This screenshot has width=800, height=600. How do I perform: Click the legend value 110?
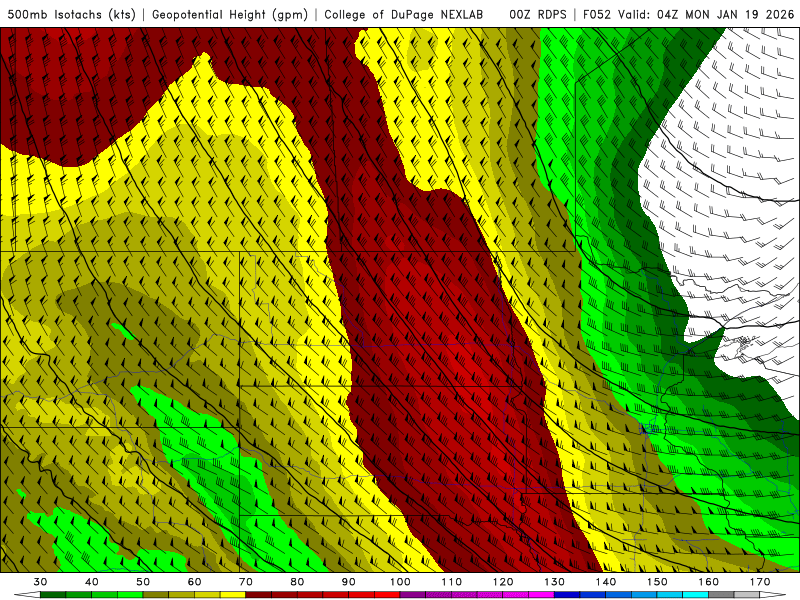[452, 582]
